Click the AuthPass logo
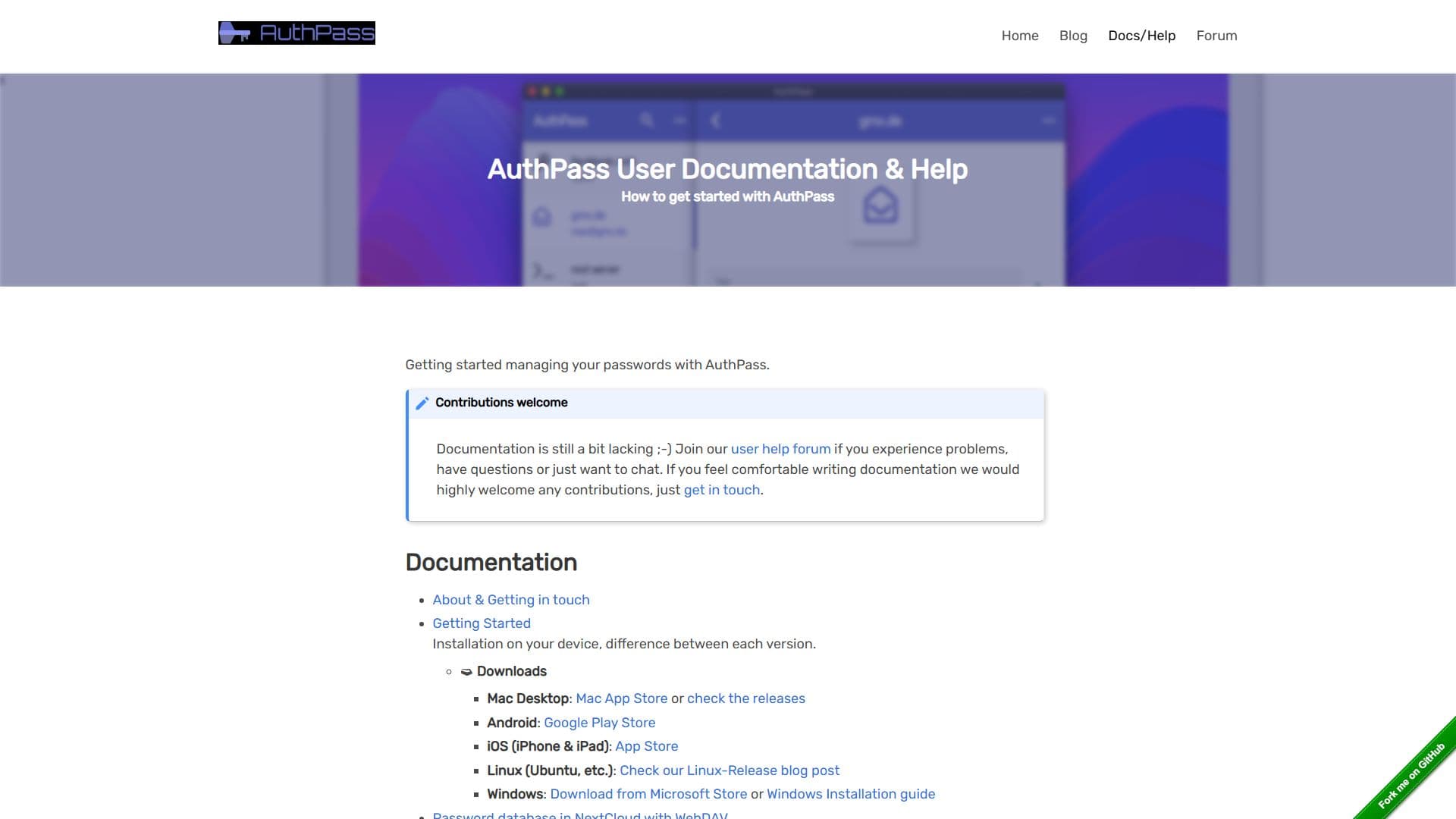The height and width of the screenshot is (819, 1456). tap(297, 33)
